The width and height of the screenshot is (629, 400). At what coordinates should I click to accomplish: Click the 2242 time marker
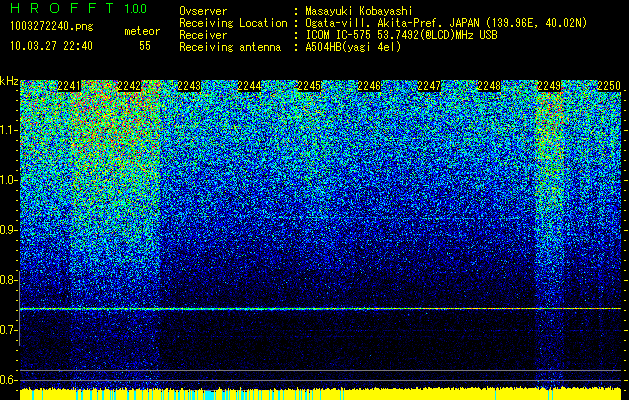(x=129, y=86)
